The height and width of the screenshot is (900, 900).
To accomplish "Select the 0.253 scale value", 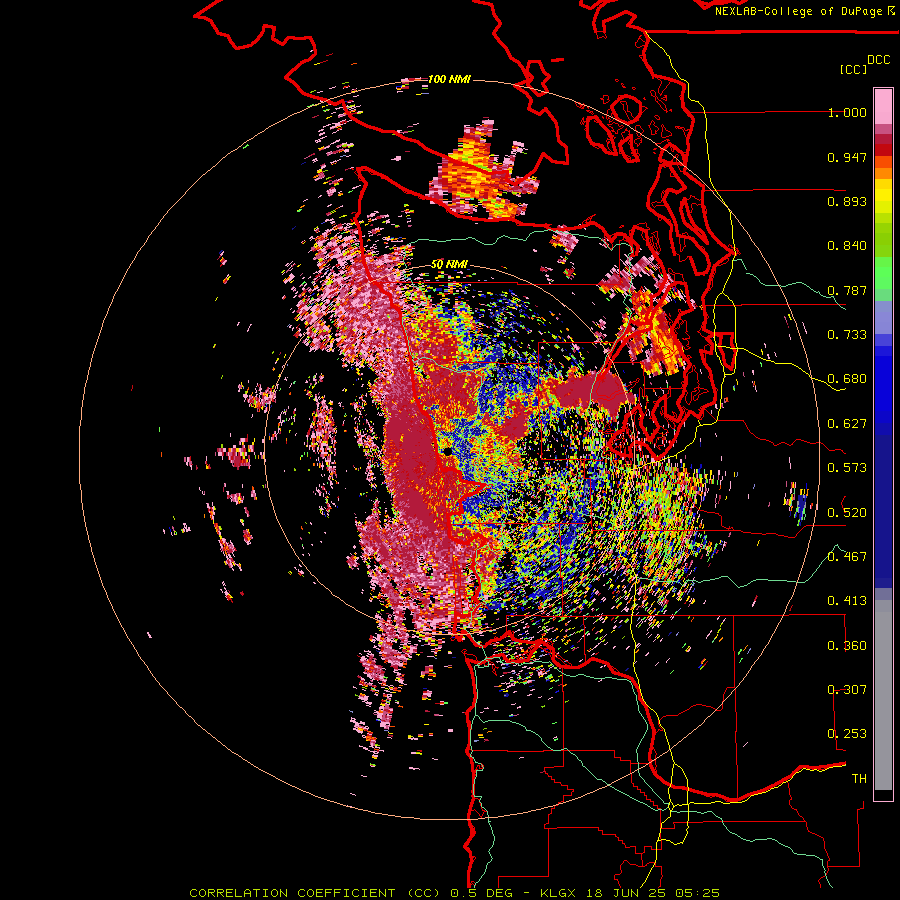I will (x=847, y=734).
